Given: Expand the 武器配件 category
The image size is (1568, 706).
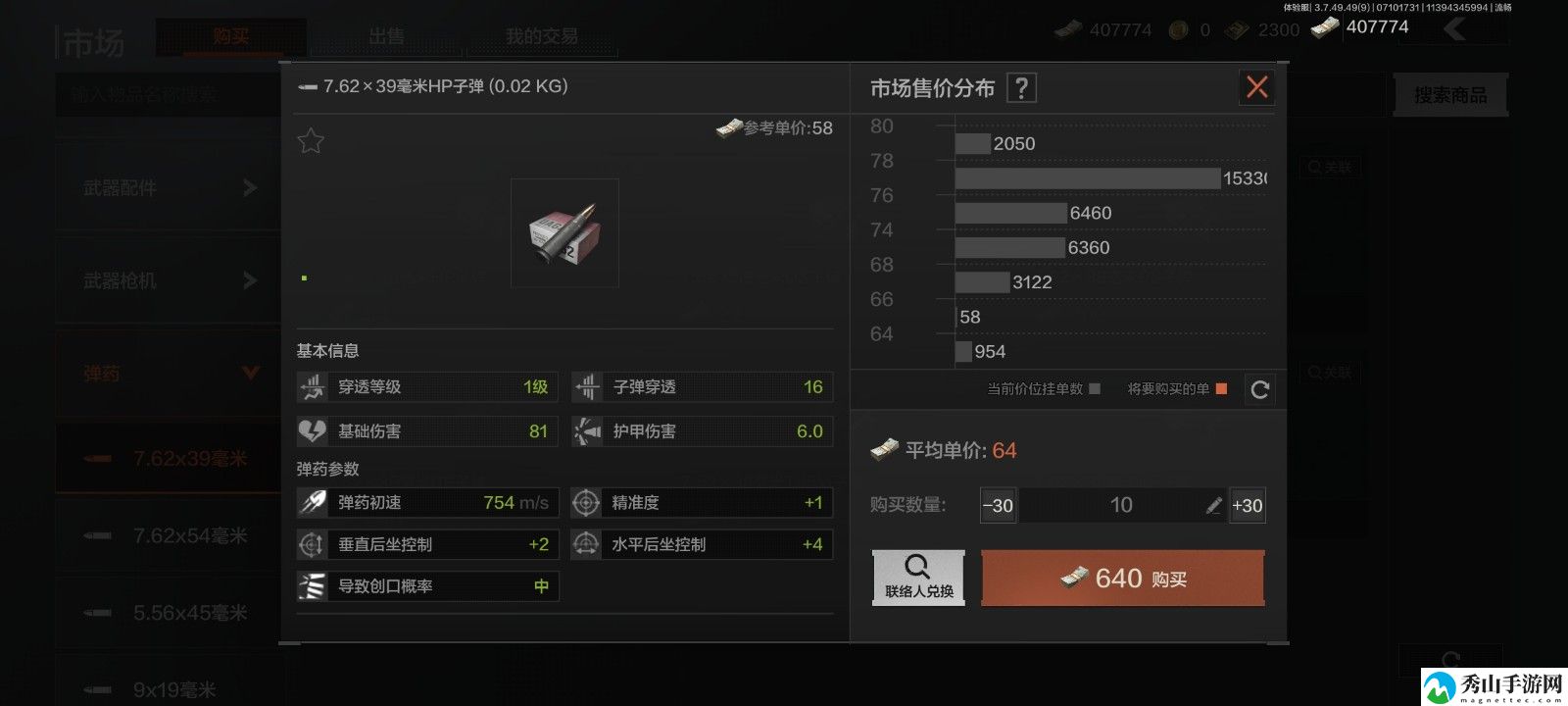Looking at the screenshot, I should [169, 187].
